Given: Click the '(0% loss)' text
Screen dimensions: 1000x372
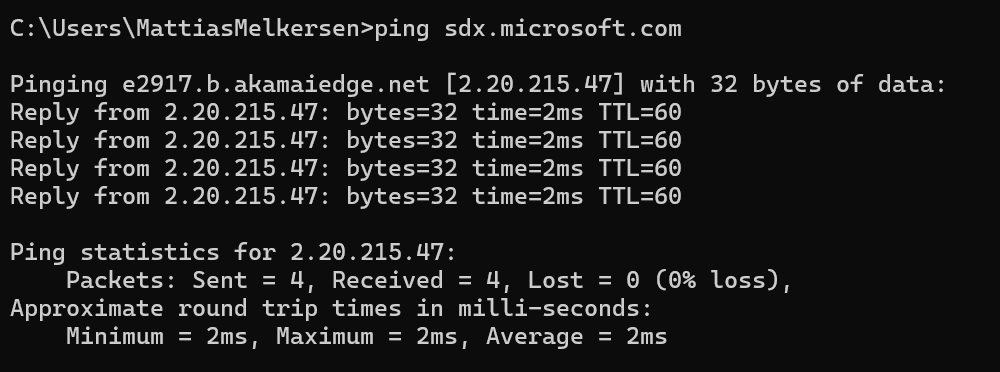Looking at the screenshot, I should [x=717, y=281].
